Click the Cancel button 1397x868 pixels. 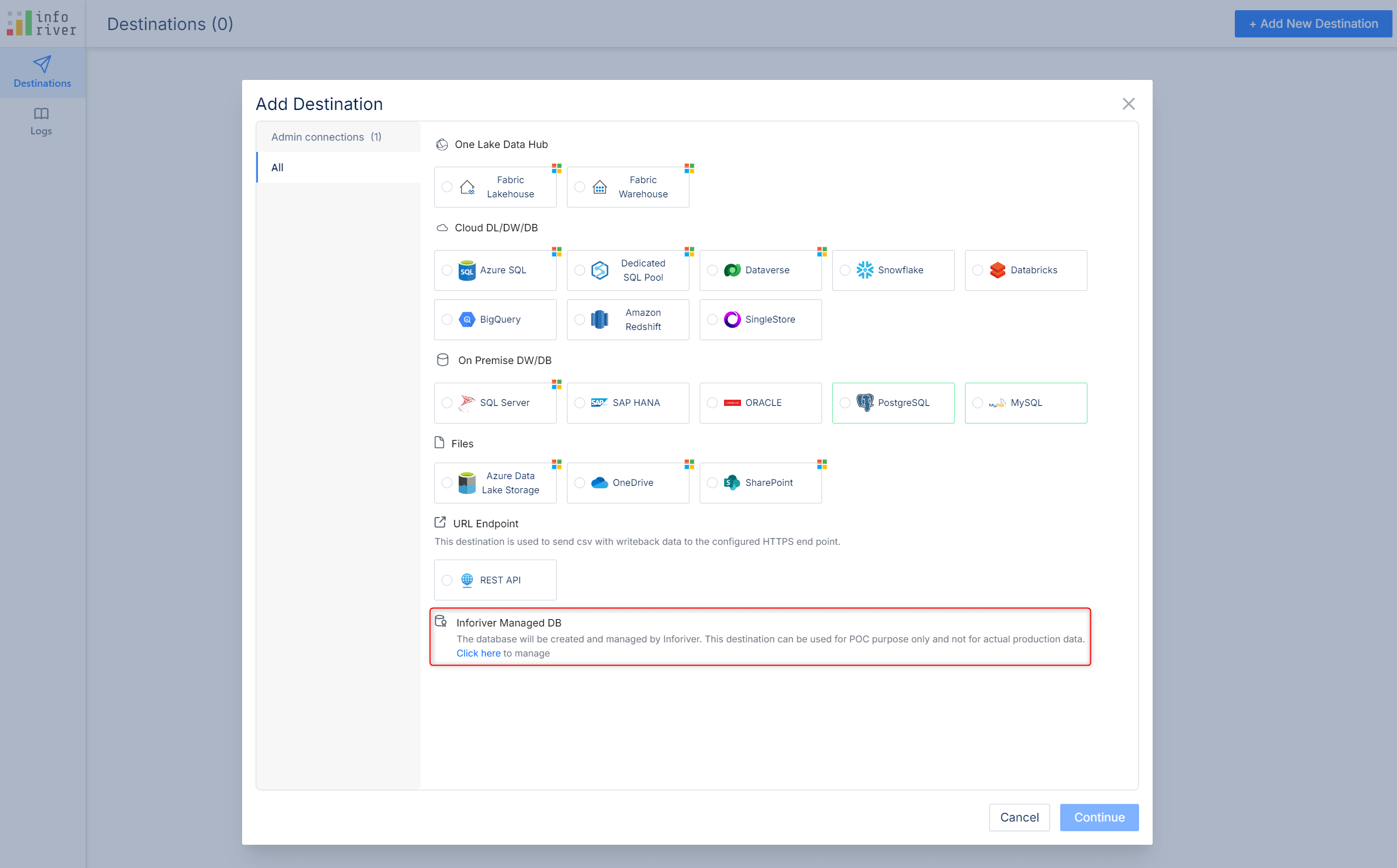[x=1019, y=818]
